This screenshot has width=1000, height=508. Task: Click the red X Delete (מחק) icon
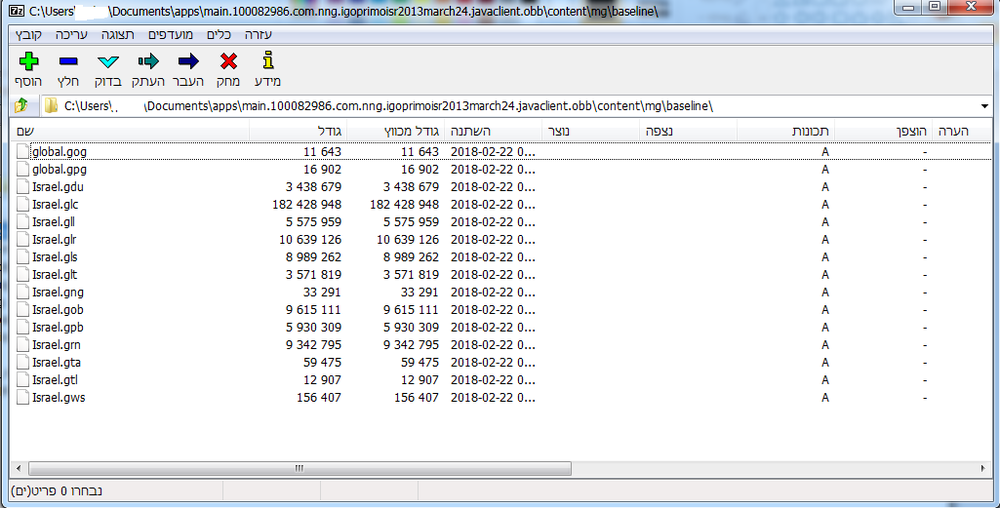tap(228, 61)
